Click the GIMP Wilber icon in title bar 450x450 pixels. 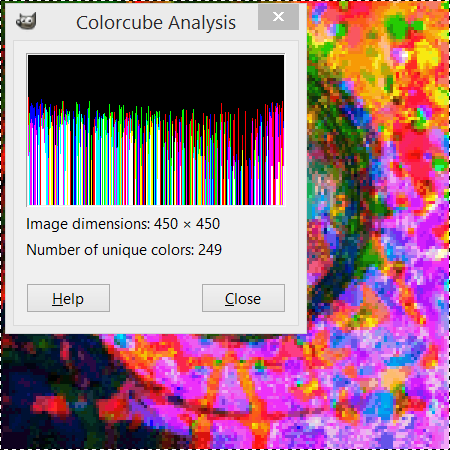(x=26, y=21)
